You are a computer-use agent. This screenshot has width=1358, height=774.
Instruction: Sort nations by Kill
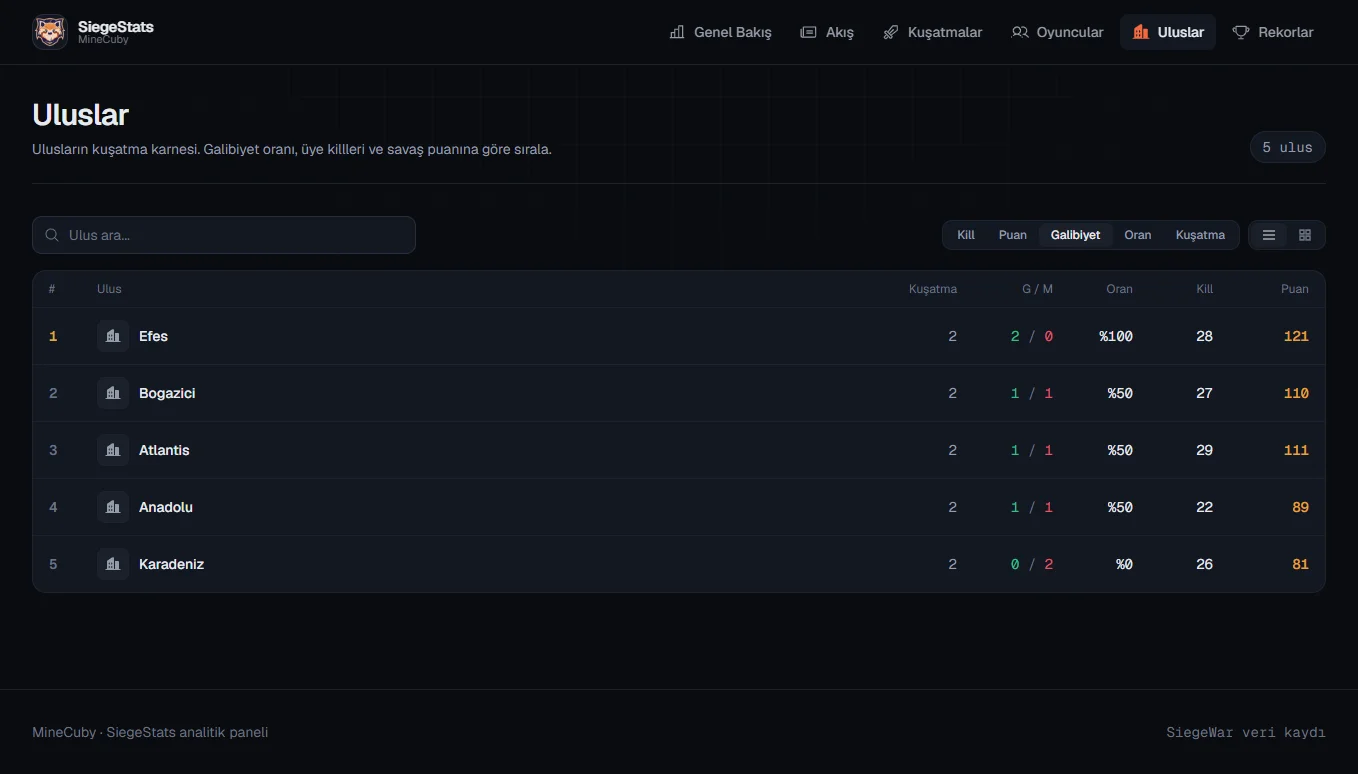pos(966,235)
